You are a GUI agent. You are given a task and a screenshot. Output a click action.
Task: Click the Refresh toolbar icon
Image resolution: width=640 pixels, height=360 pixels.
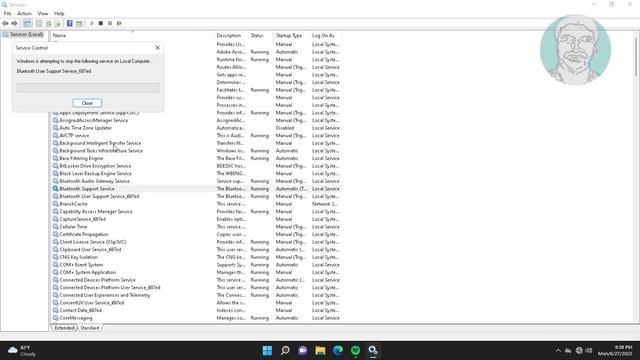pyautogui.click(x=48, y=24)
